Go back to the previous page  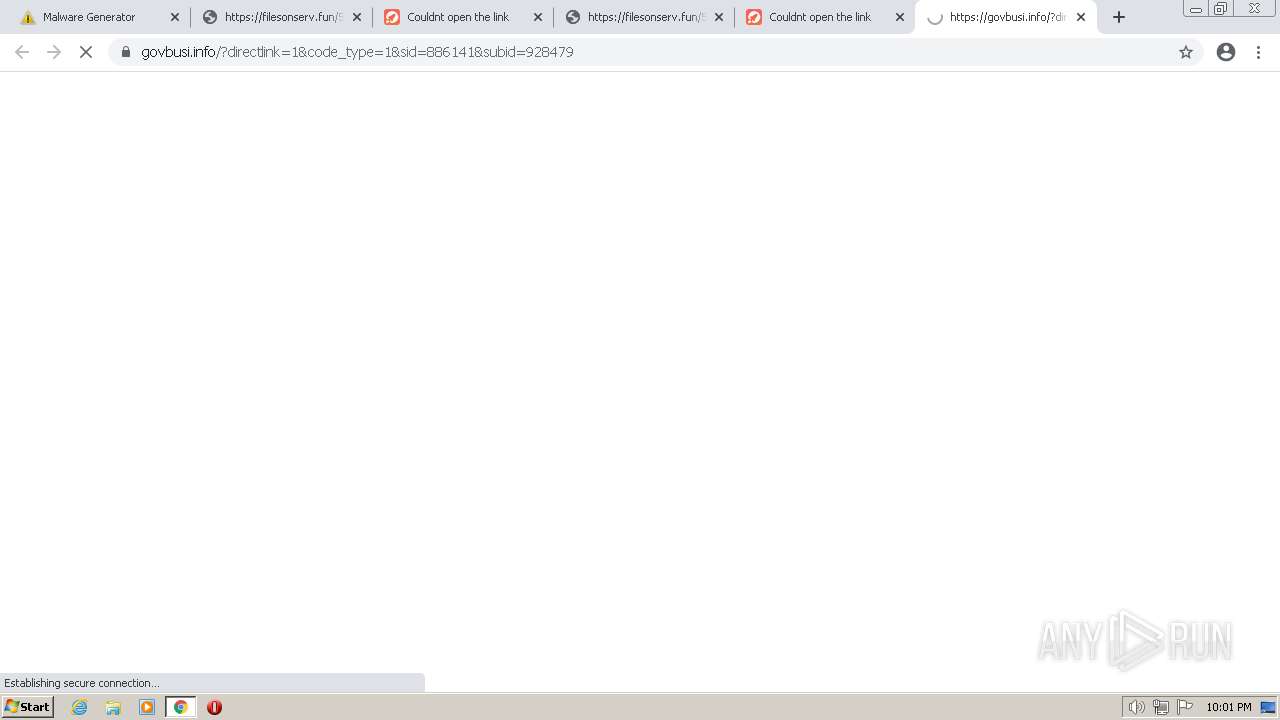[22, 52]
